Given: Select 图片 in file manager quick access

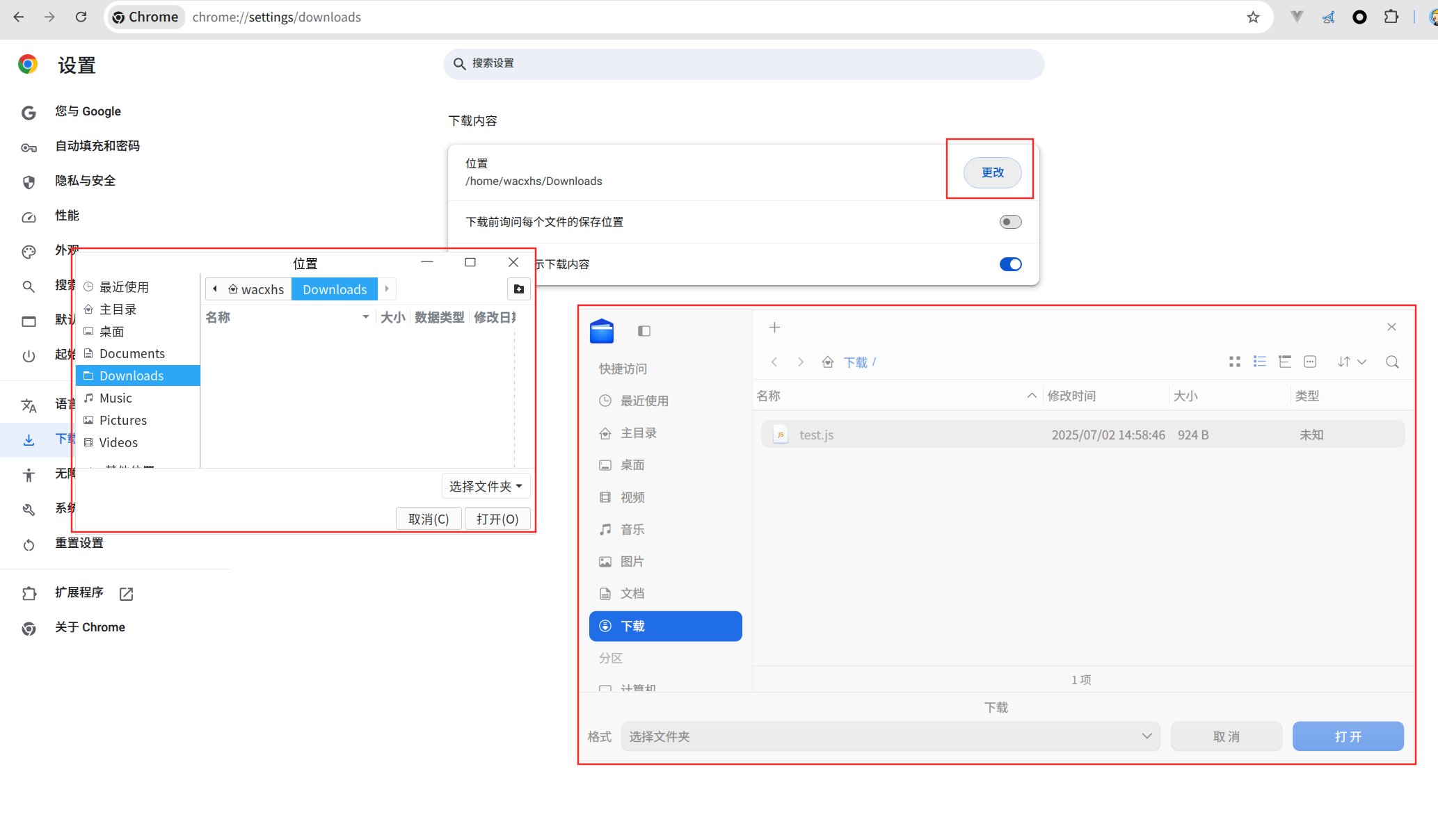Looking at the screenshot, I should tap(665, 561).
